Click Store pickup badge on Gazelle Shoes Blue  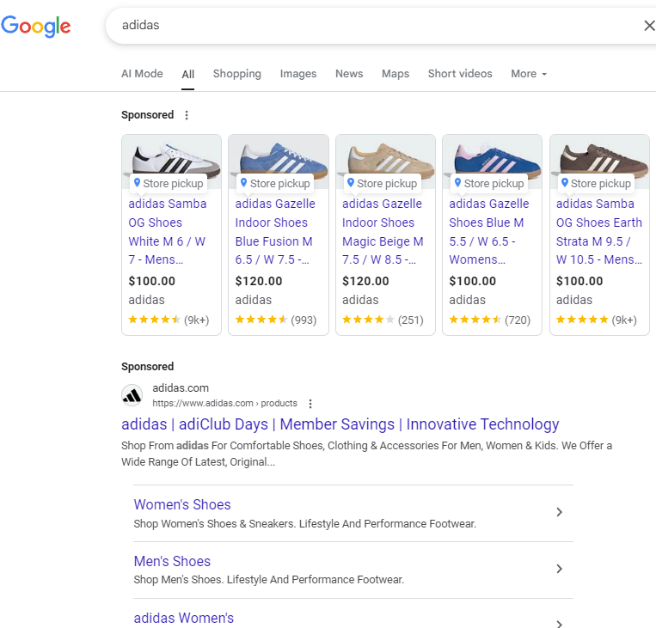pyautogui.click(x=489, y=183)
